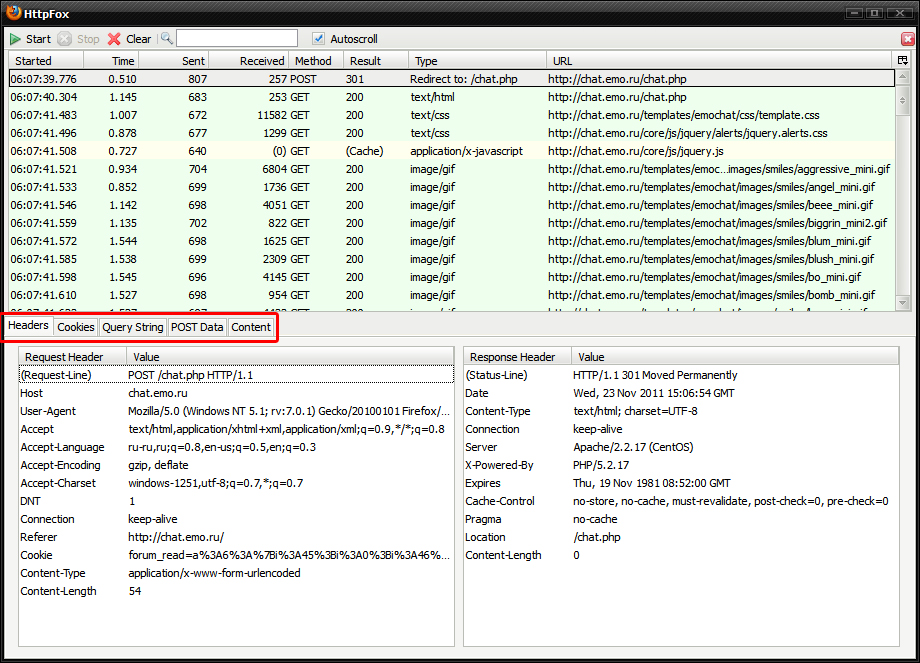
Task: Sort by the Result column header
Action: pyautogui.click(x=376, y=60)
